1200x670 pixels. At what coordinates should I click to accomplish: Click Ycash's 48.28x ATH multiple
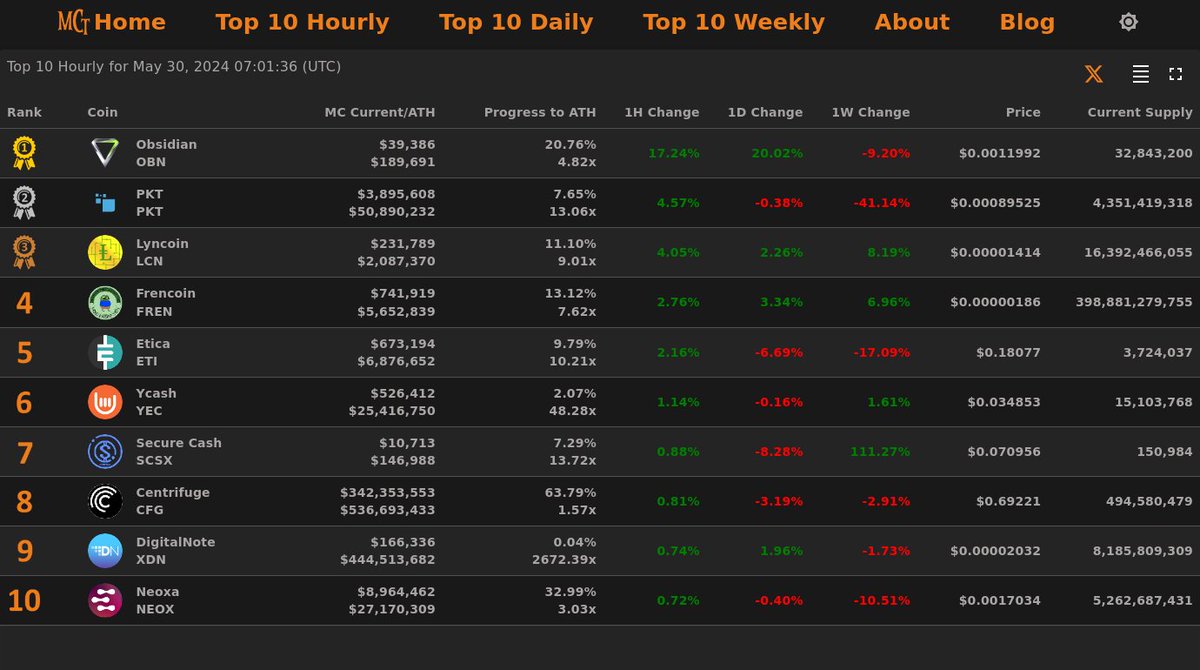[x=573, y=411]
